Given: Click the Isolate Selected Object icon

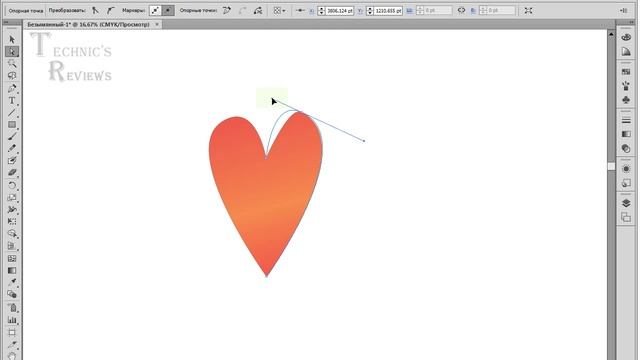Looking at the screenshot, I should pyautogui.click(x=528, y=11).
